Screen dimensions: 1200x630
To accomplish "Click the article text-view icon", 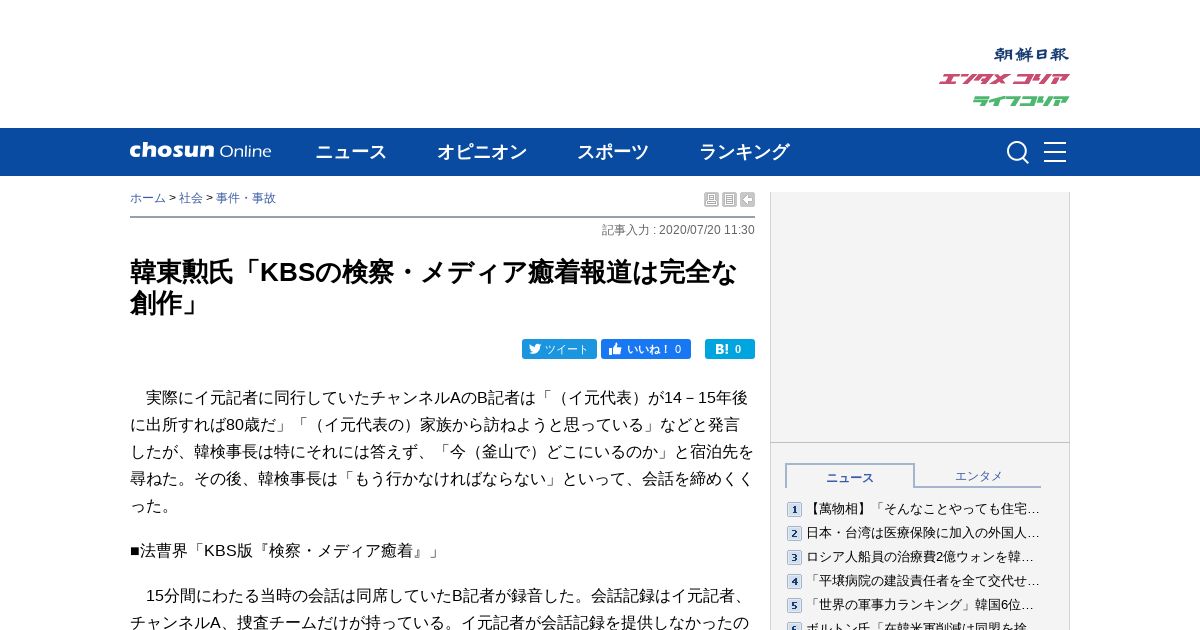I will pyautogui.click(x=729, y=199).
